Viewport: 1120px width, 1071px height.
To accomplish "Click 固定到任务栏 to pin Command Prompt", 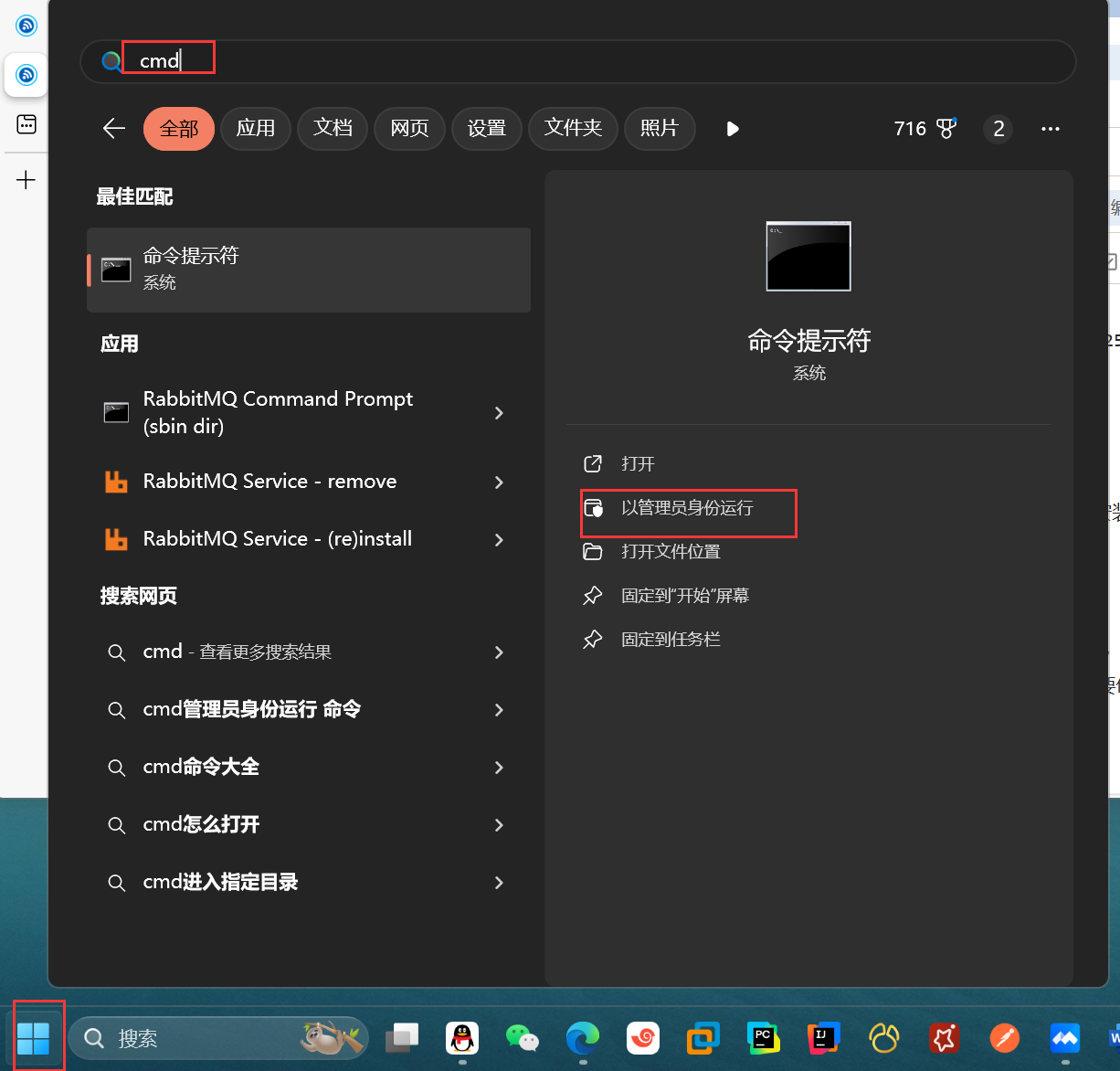I will [x=670, y=639].
